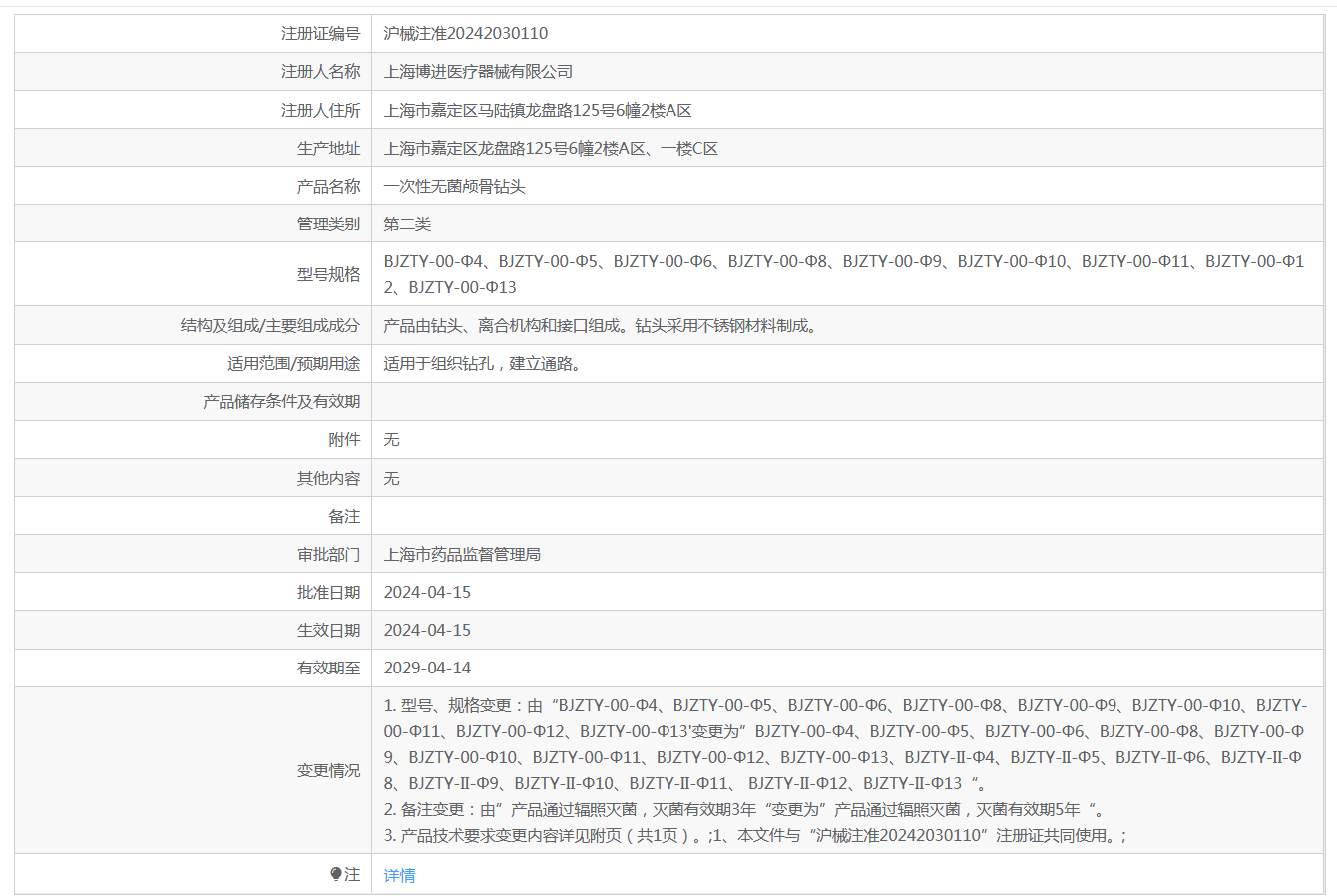Click the 注册人住所 label
The image size is (1337, 896).
(320, 110)
